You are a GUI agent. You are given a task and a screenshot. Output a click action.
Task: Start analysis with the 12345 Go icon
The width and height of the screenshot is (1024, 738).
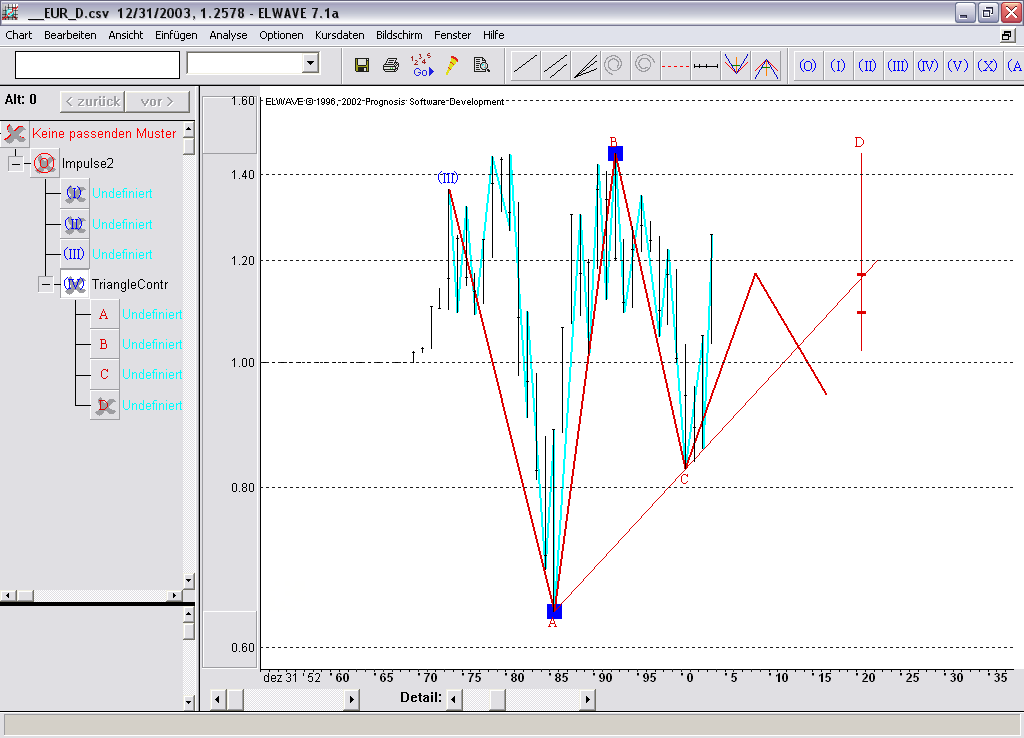click(x=421, y=65)
